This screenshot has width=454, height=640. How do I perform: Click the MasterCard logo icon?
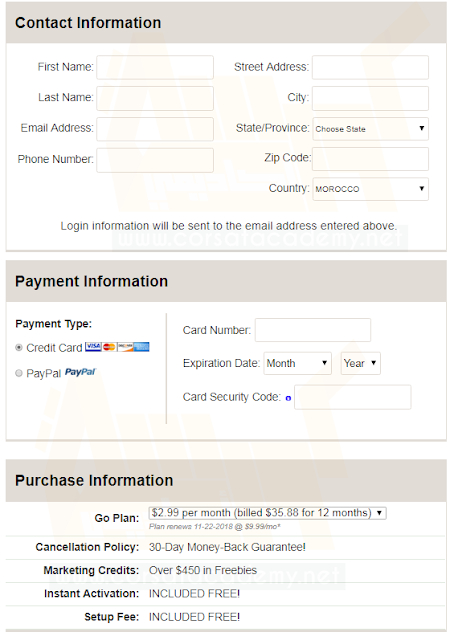click(109, 347)
